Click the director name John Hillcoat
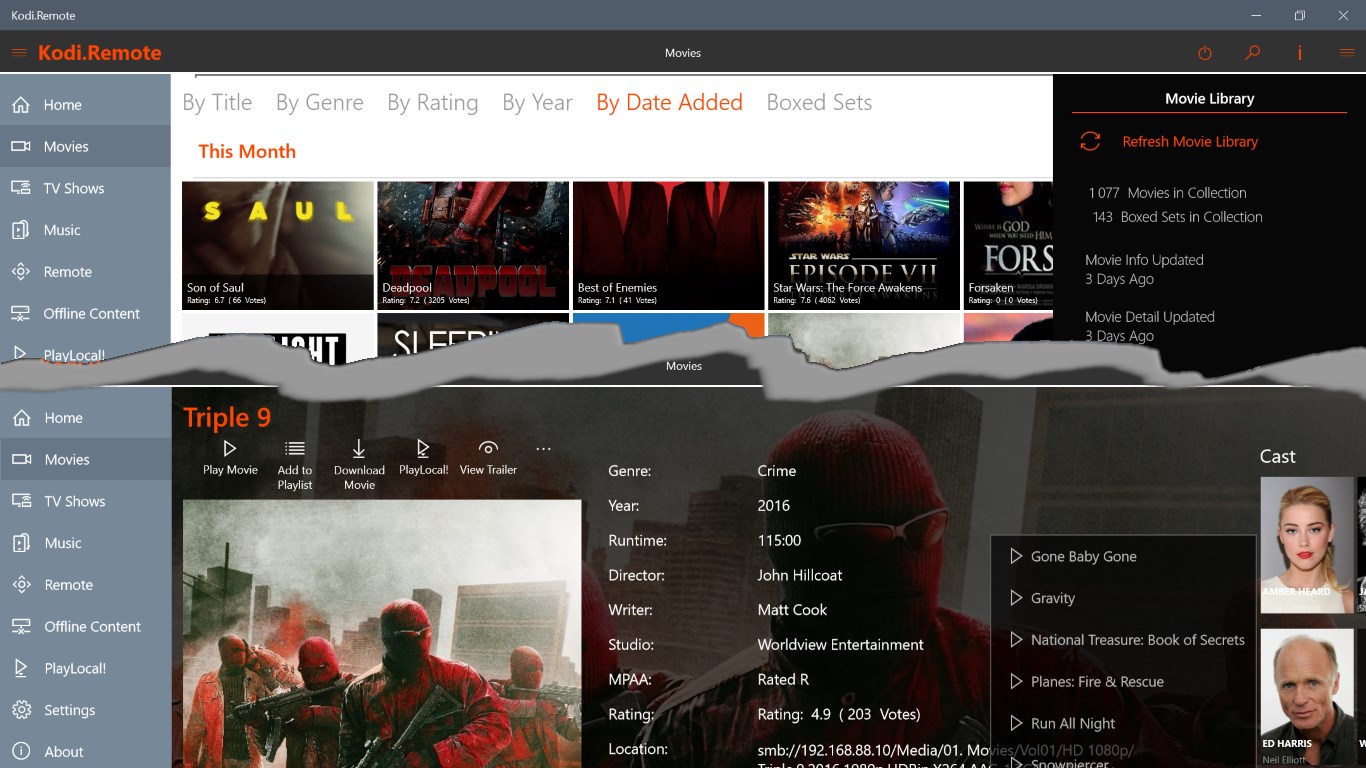Screen dimensions: 1366x768 coord(800,576)
